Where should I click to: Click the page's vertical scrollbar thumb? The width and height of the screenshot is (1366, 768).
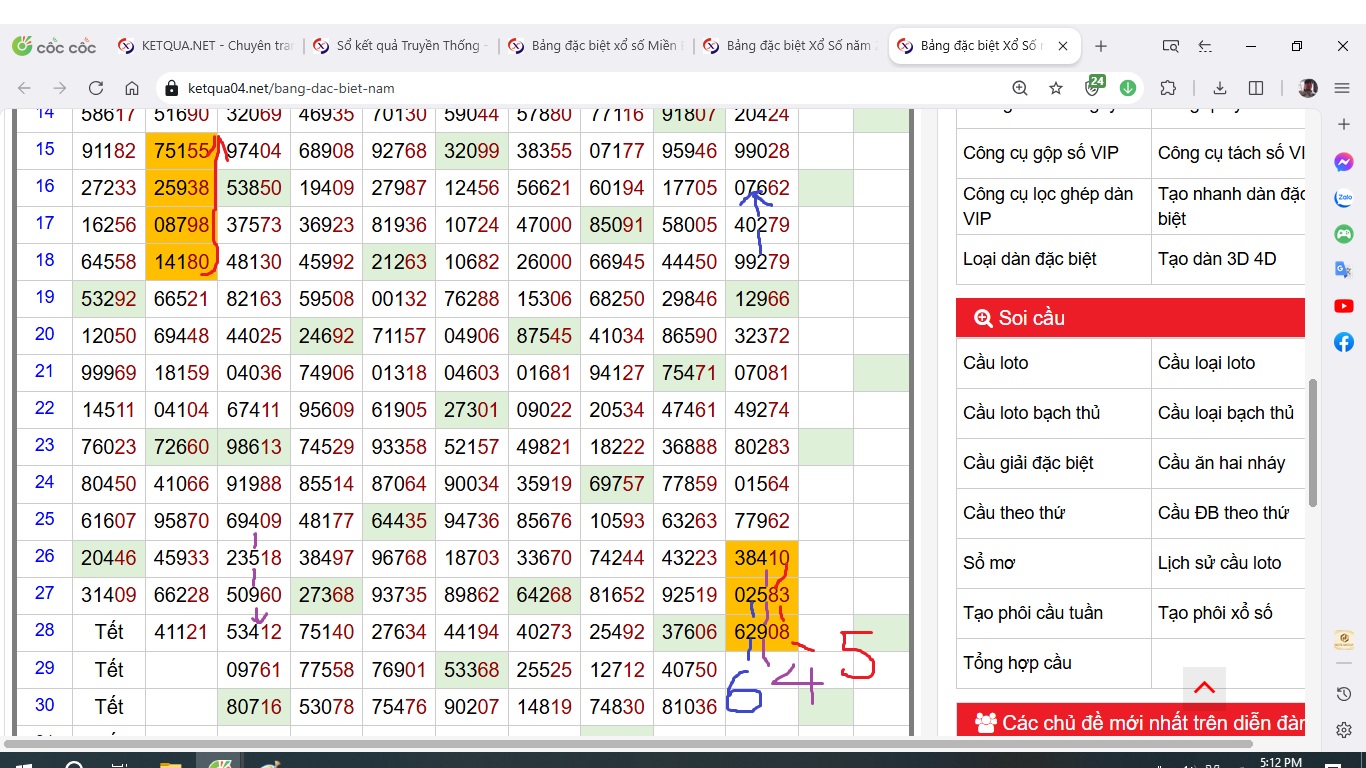[1313, 442]
